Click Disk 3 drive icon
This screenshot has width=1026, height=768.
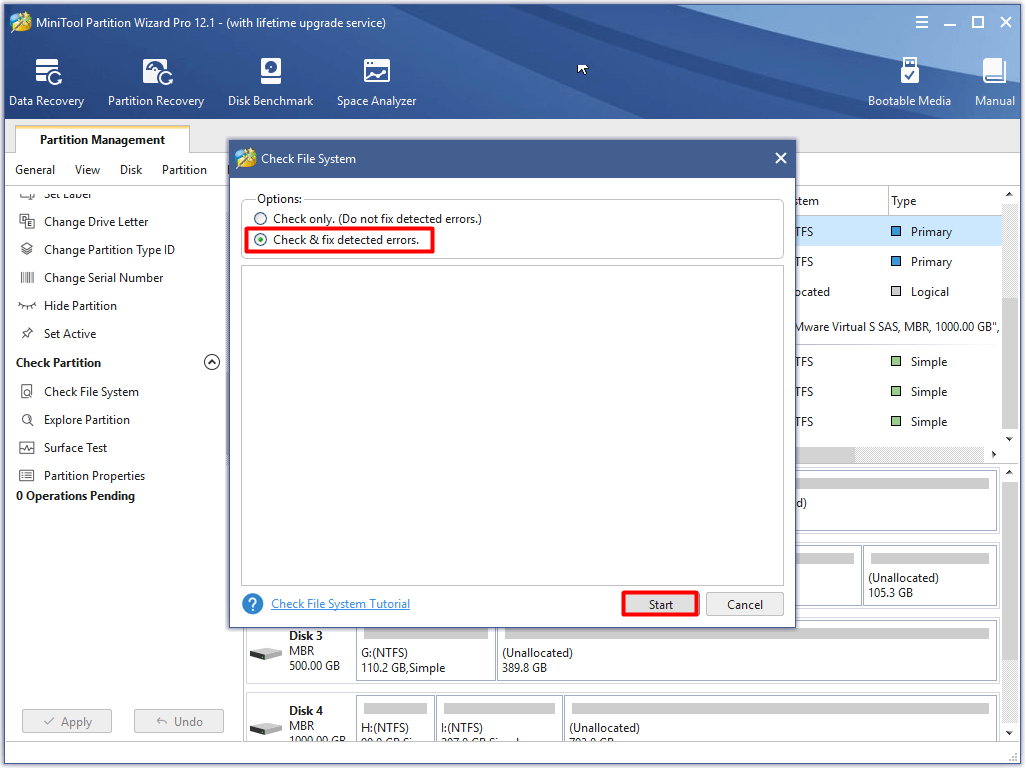[x=266, y=654]
